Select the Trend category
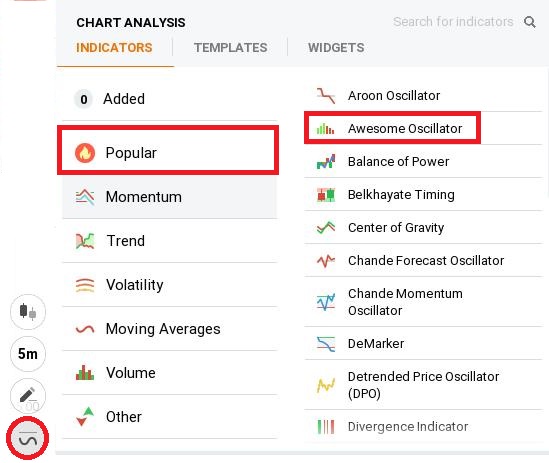This screenshot has height=463, width=549. 170,241
